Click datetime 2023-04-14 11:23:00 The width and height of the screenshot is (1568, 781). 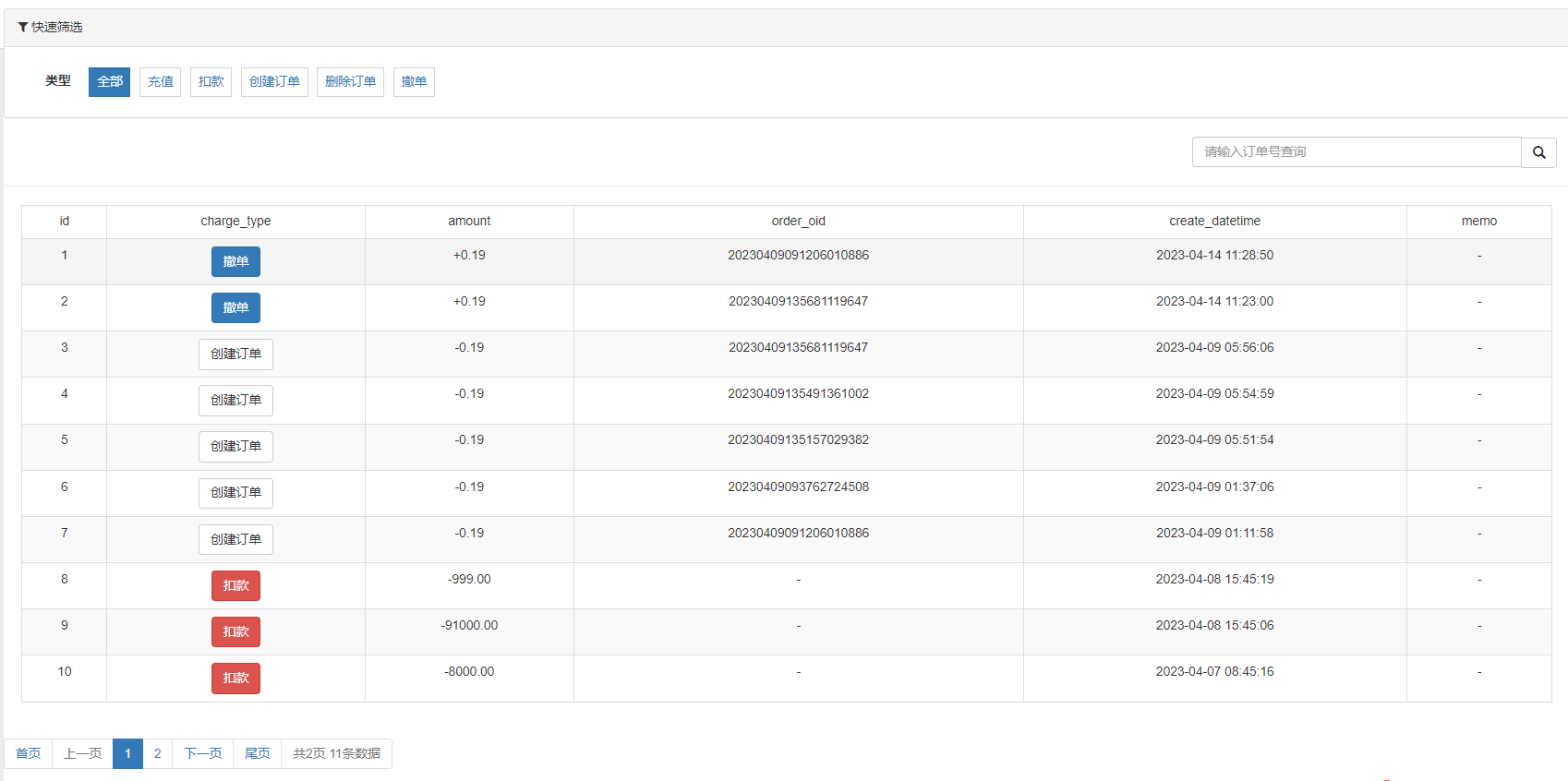pyautogui.click(x=1214, y=302)
